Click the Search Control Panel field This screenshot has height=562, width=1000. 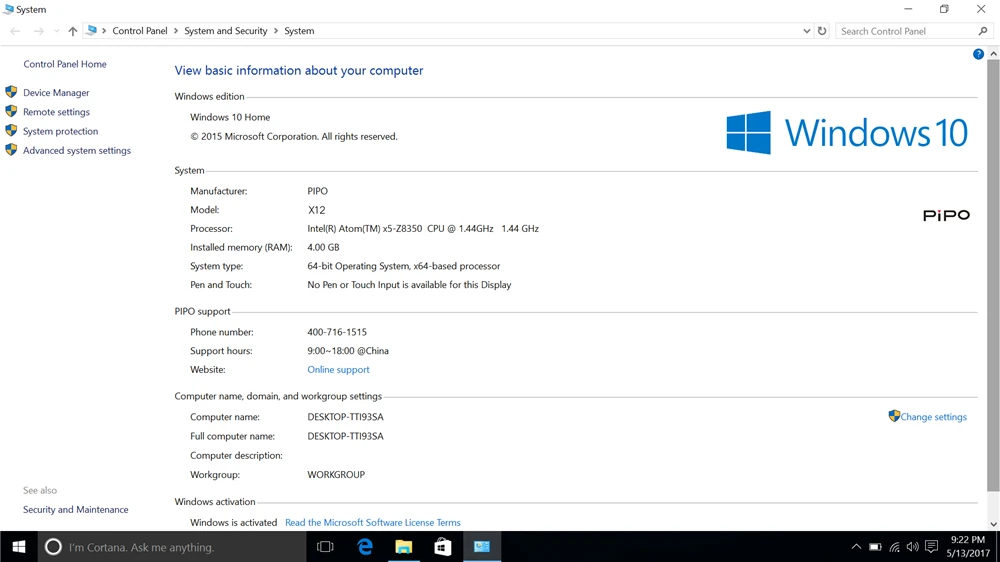click(908, 31)
